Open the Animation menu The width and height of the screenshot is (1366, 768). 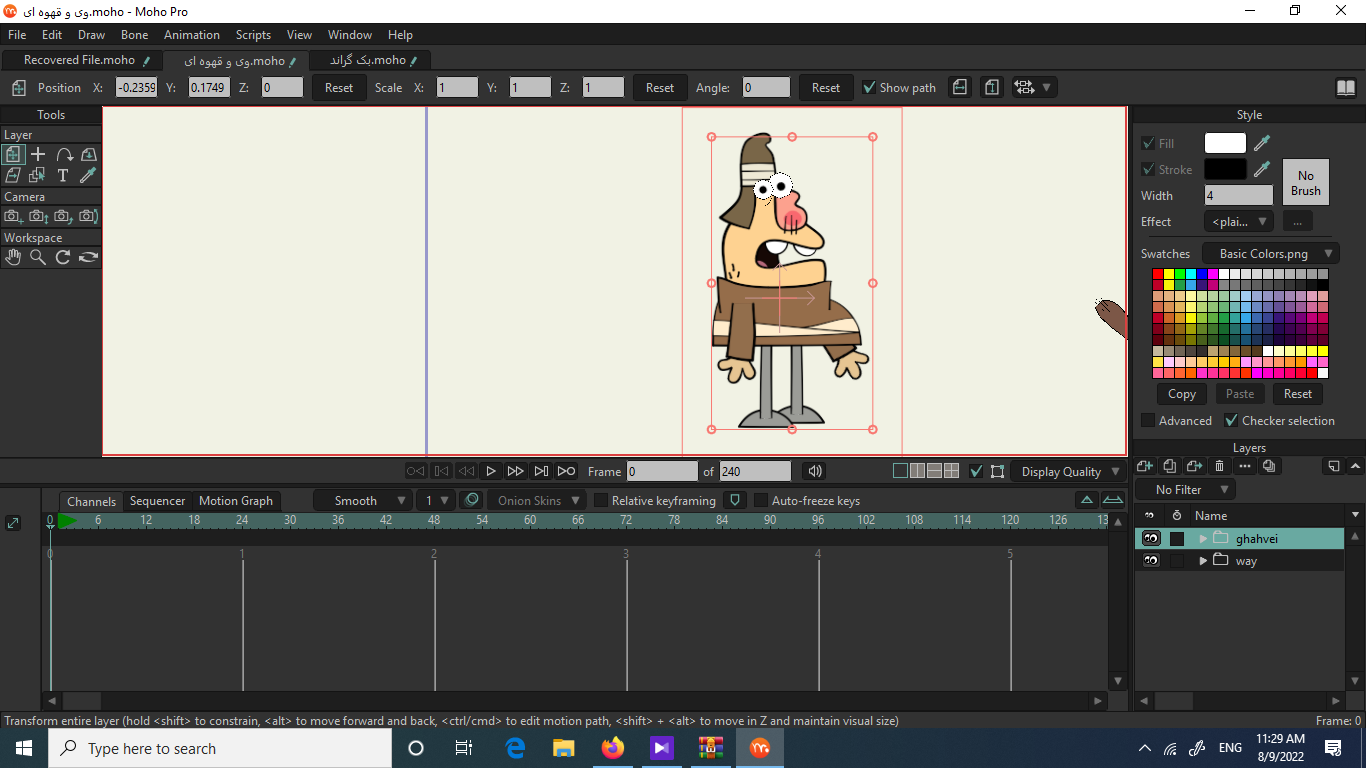point(192,35)
